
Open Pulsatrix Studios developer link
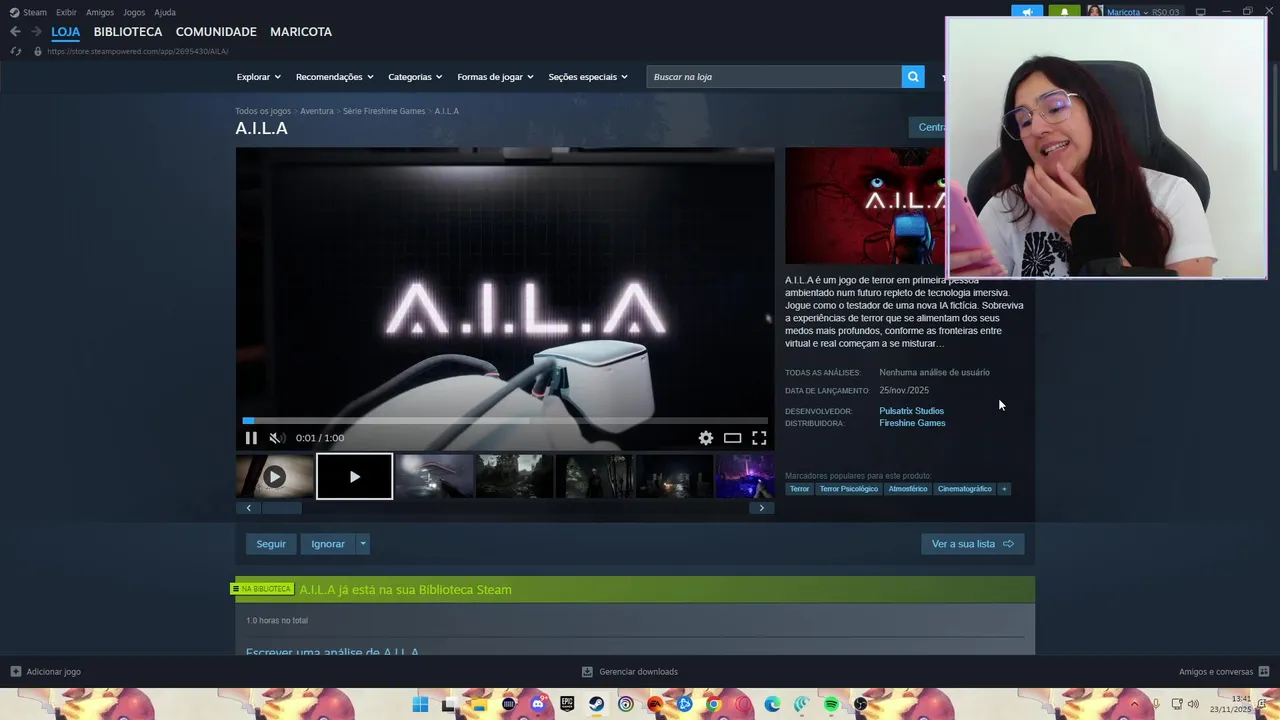pyautogui.click(x=911, y=411)
